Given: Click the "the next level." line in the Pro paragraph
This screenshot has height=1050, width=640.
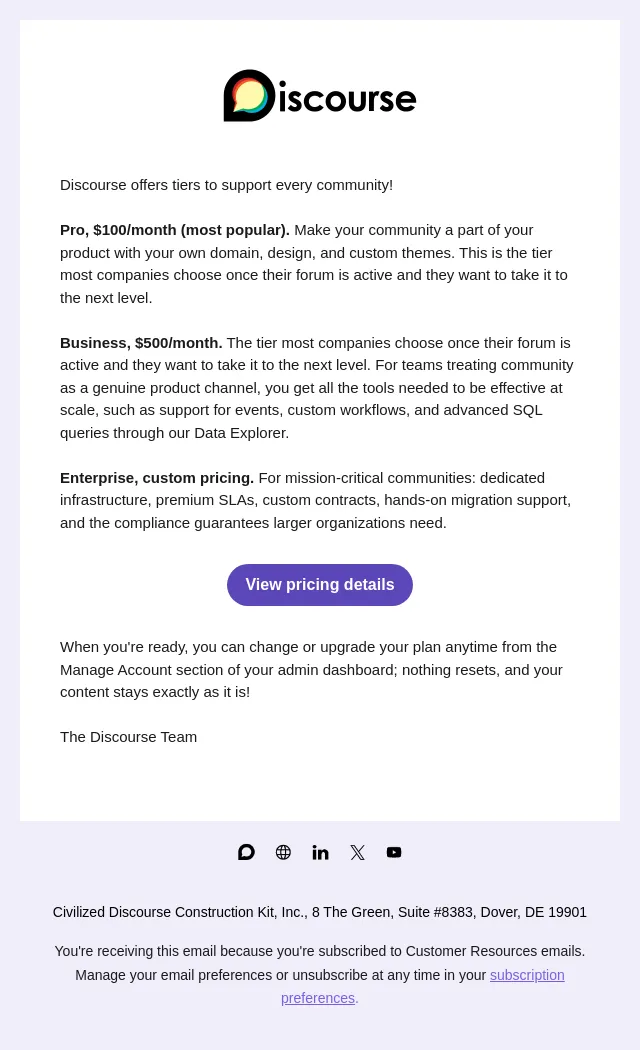Looking at the screenshot, I should point(106,298).
